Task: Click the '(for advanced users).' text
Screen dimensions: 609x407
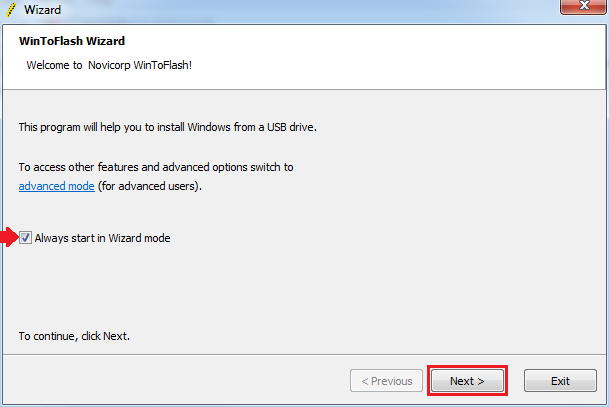Action: tap(150, 186)
